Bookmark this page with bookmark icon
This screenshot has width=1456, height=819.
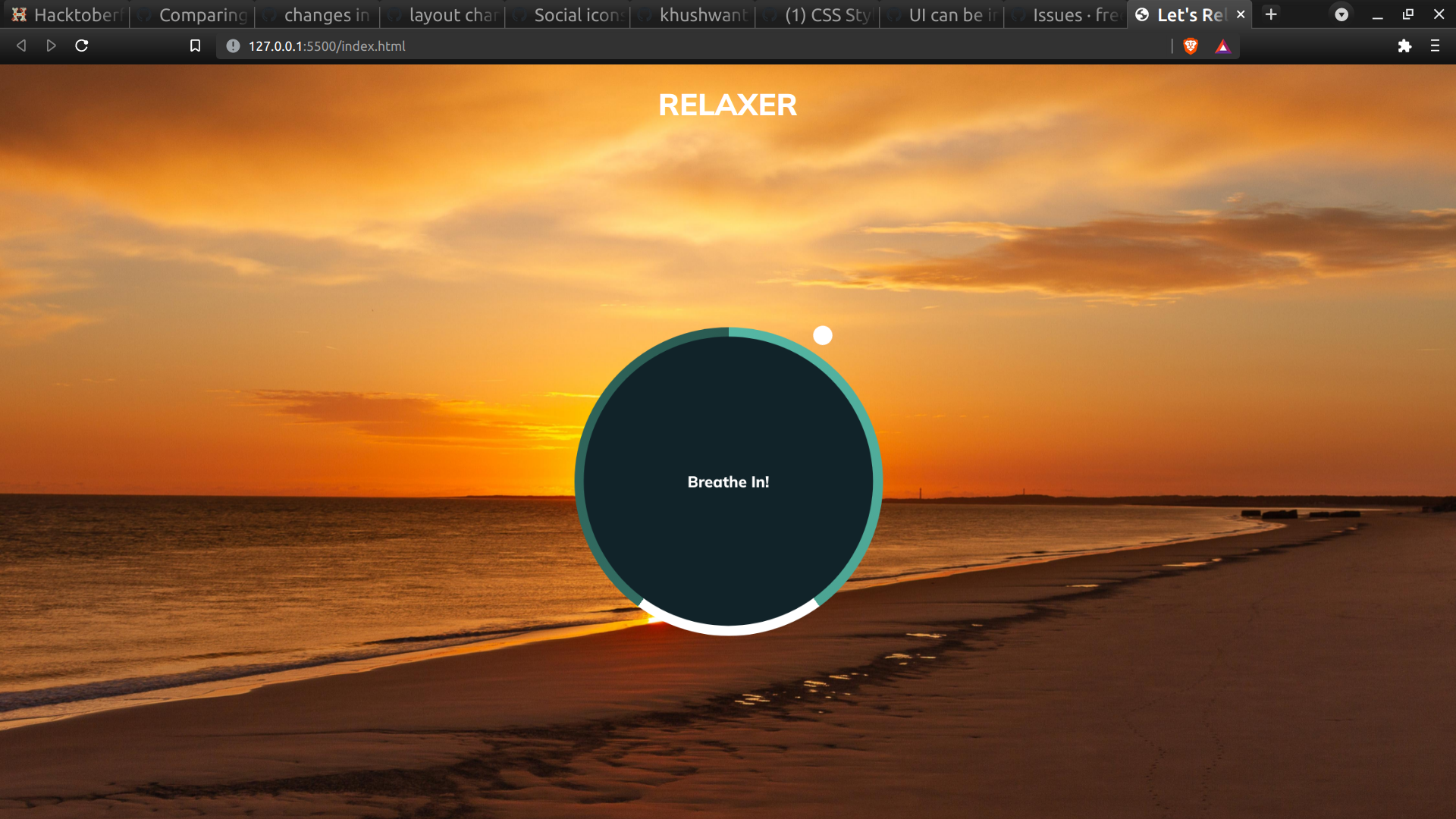[195, 46]
